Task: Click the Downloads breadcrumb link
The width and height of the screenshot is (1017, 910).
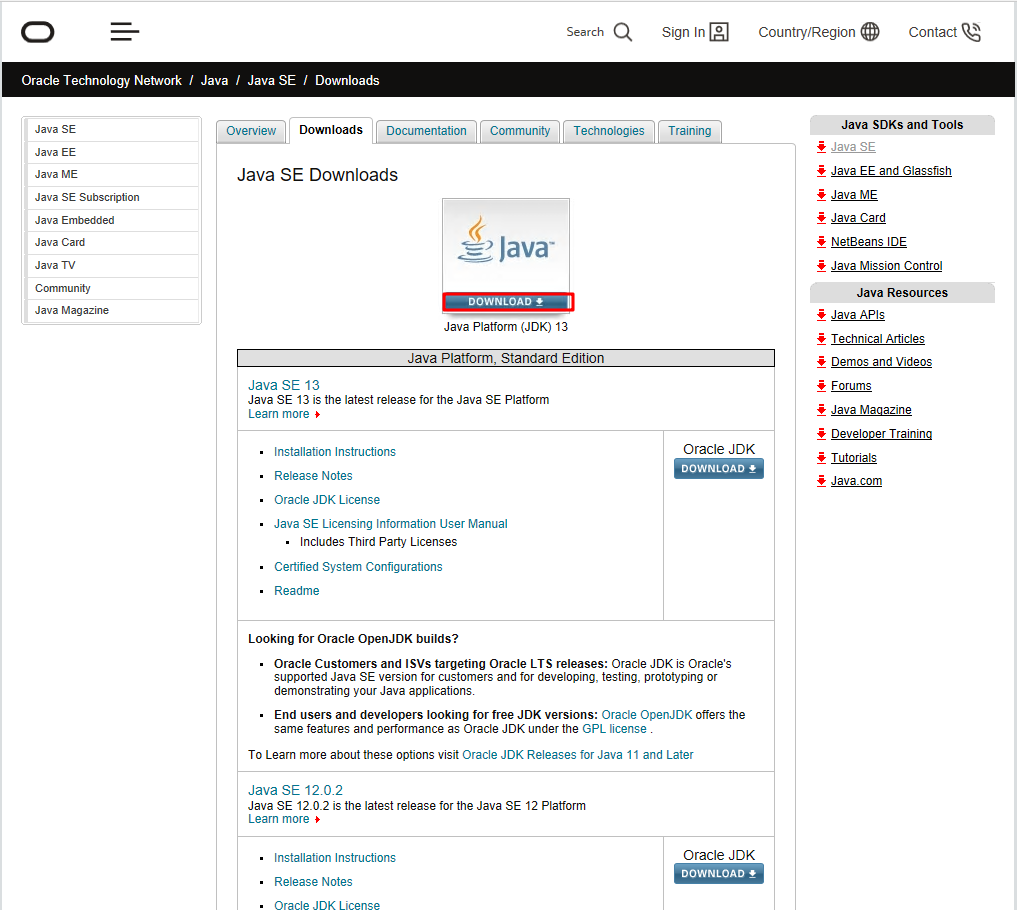Action: click(x=347, y=80)
